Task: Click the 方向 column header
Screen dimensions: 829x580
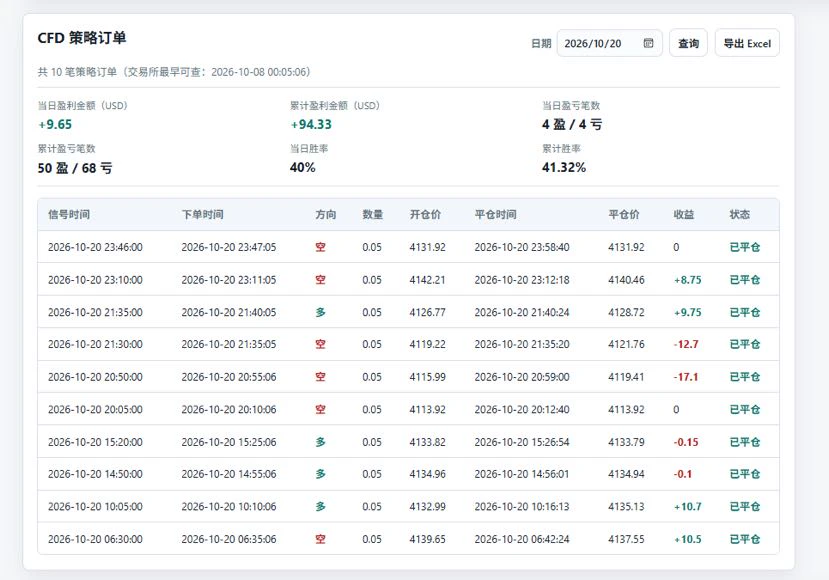Action: (x=326, y=215)
